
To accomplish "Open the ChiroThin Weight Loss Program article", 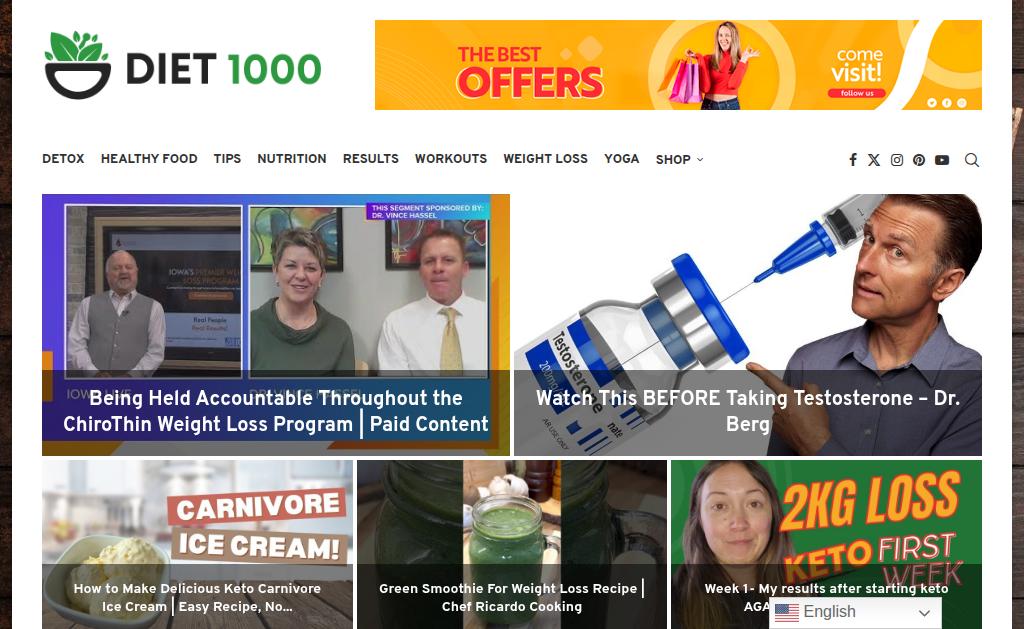I will [x=276, y=411].
